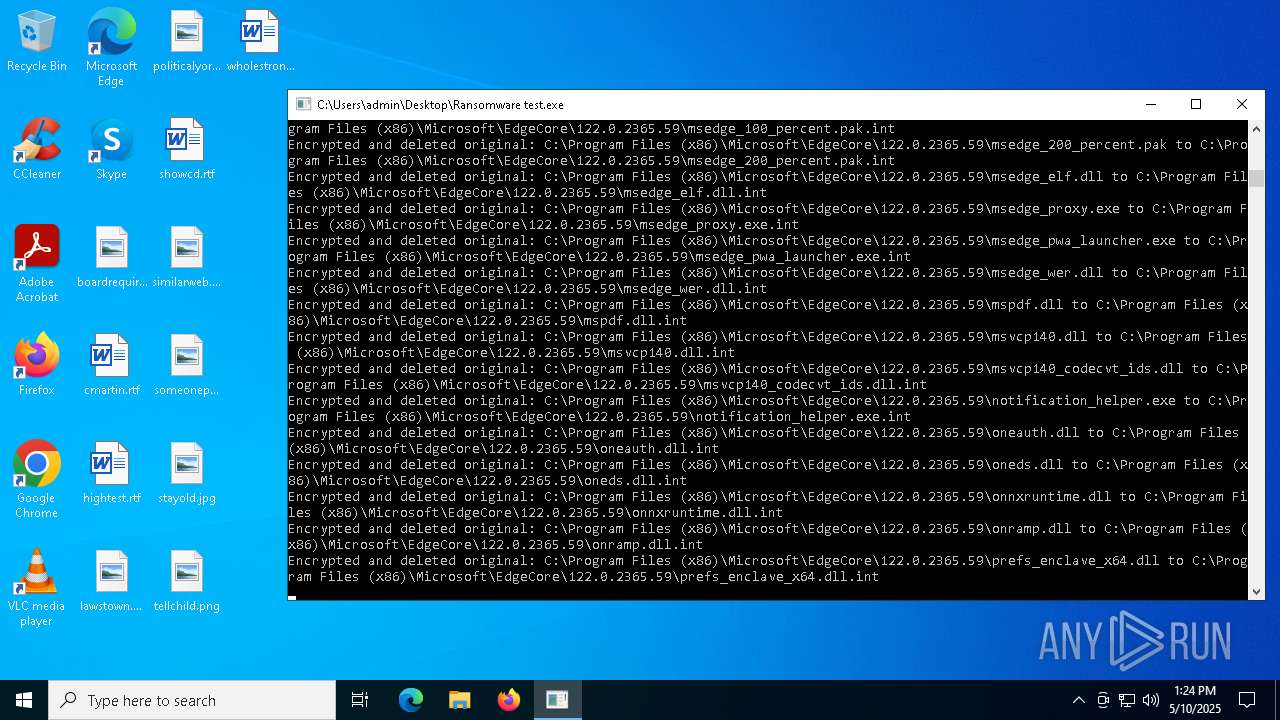
Task: Select similarweb image file on desktop
Action: coord(186,258)
